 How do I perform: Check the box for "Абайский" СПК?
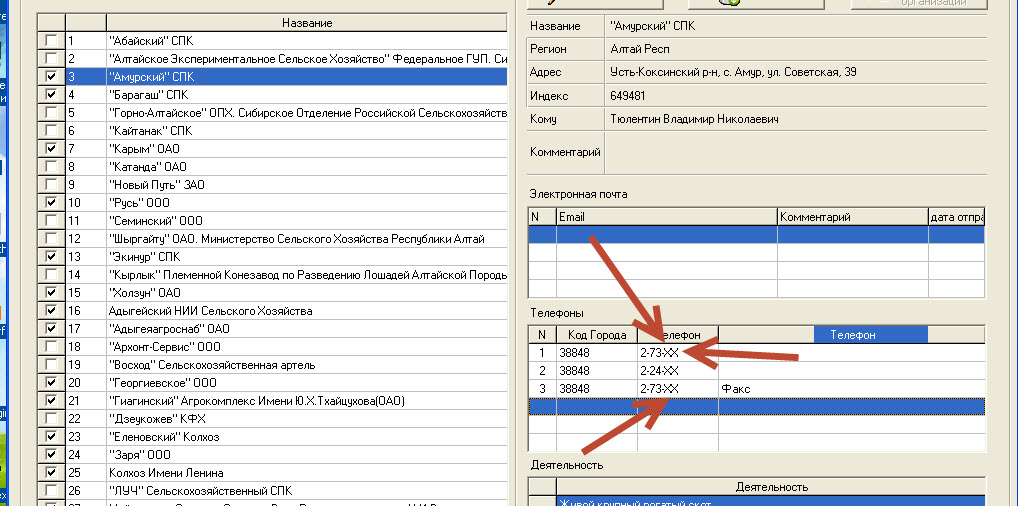coord(51,41)
